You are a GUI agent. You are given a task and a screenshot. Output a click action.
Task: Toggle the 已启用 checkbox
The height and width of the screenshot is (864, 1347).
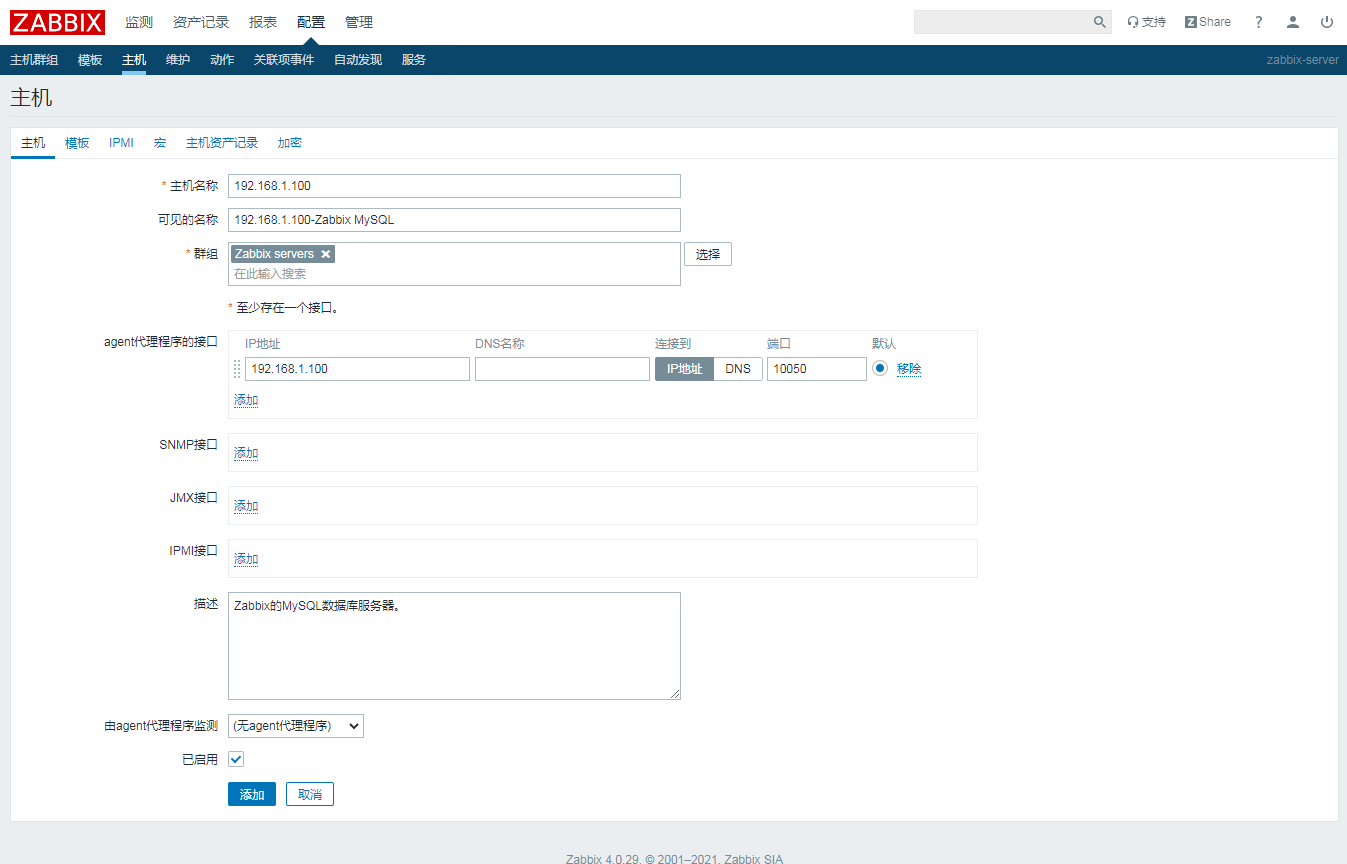pyautogui.click(x=236, y=759)
